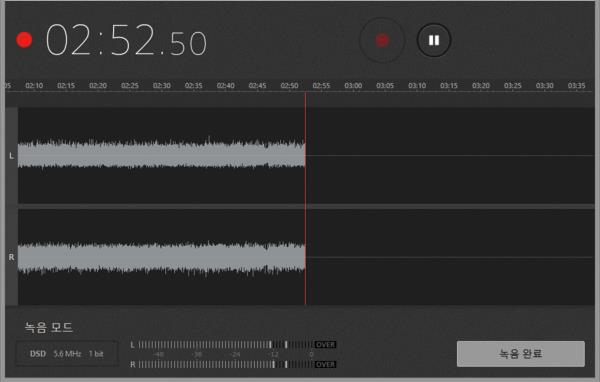Click the L meter OVER indicator
The height and width of the screenshot is (382, 600).
coord(325,344)
